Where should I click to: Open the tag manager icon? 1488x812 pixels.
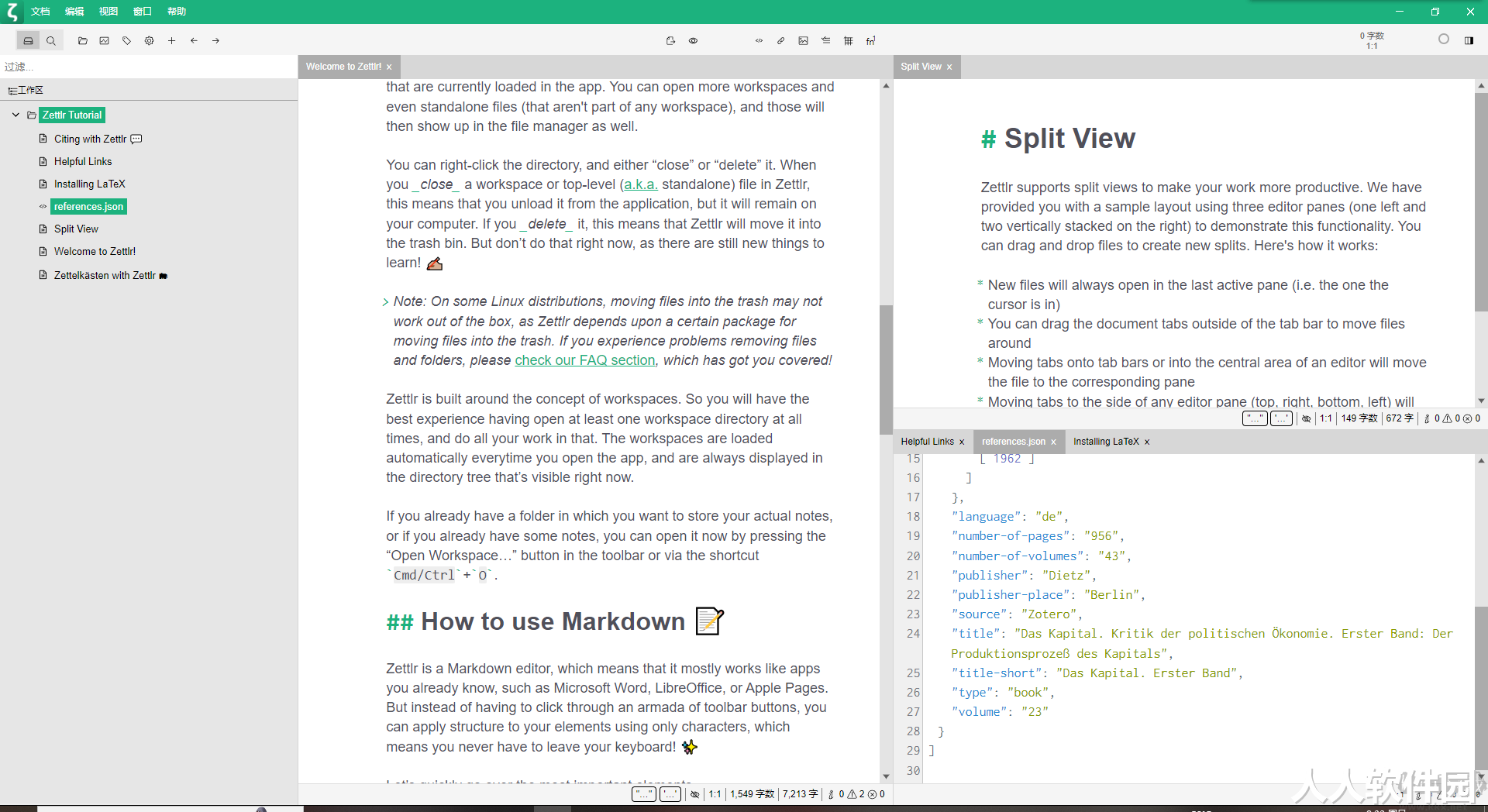pos(127,41)
